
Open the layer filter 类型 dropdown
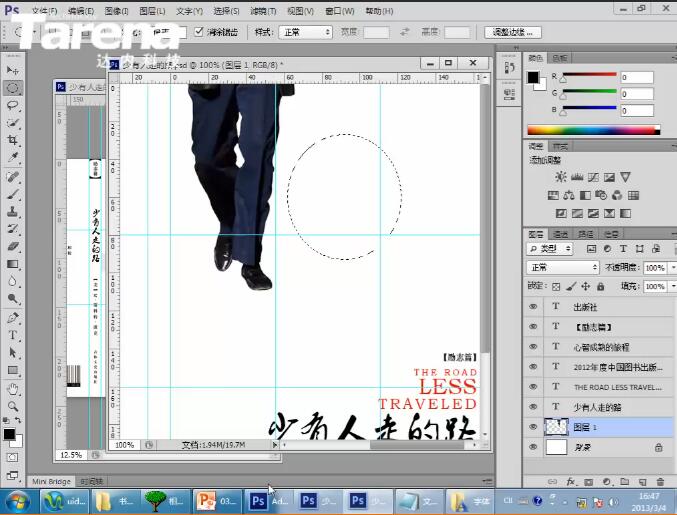click(x=549, y=249)
